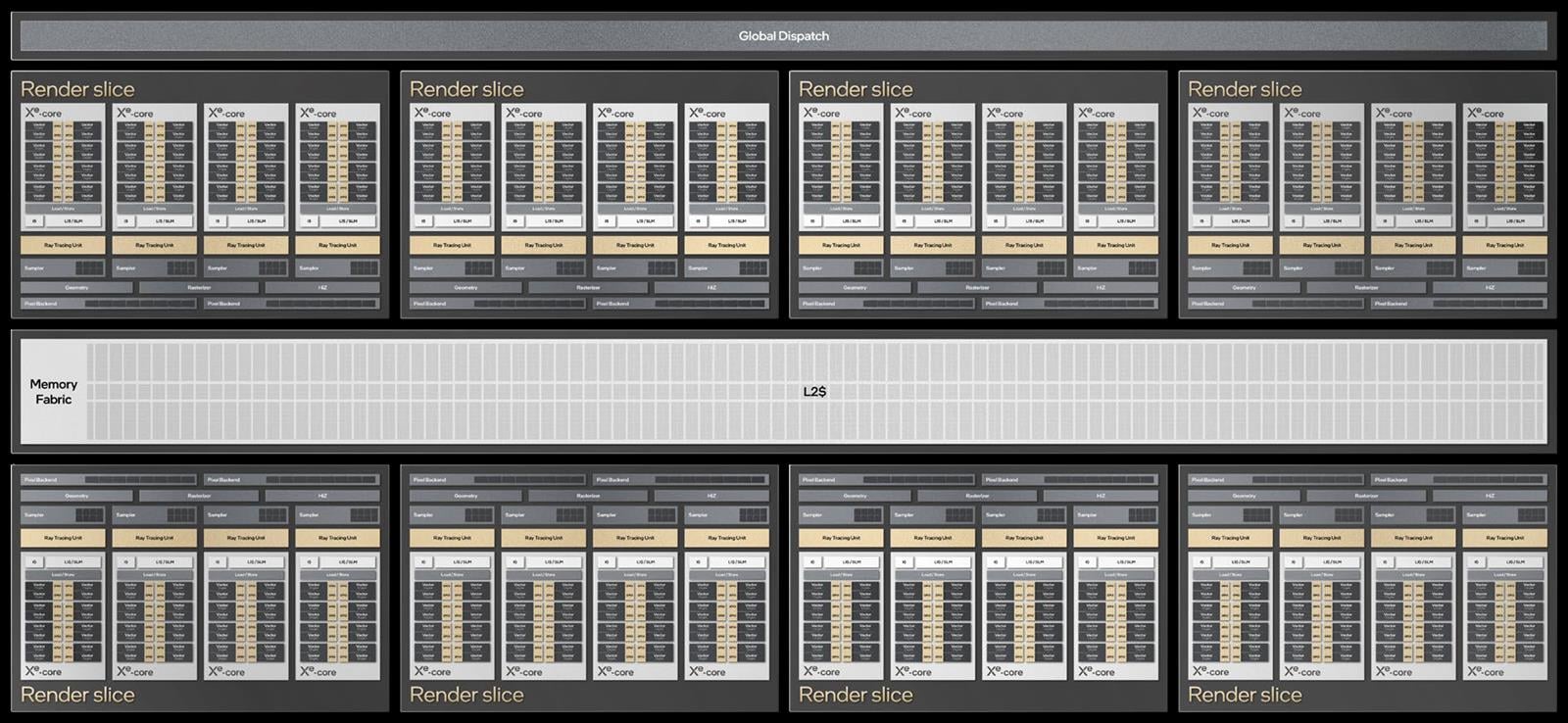Click the top-left Render slice title
This screenshot has height=723, width=1568.
point(77,89)
